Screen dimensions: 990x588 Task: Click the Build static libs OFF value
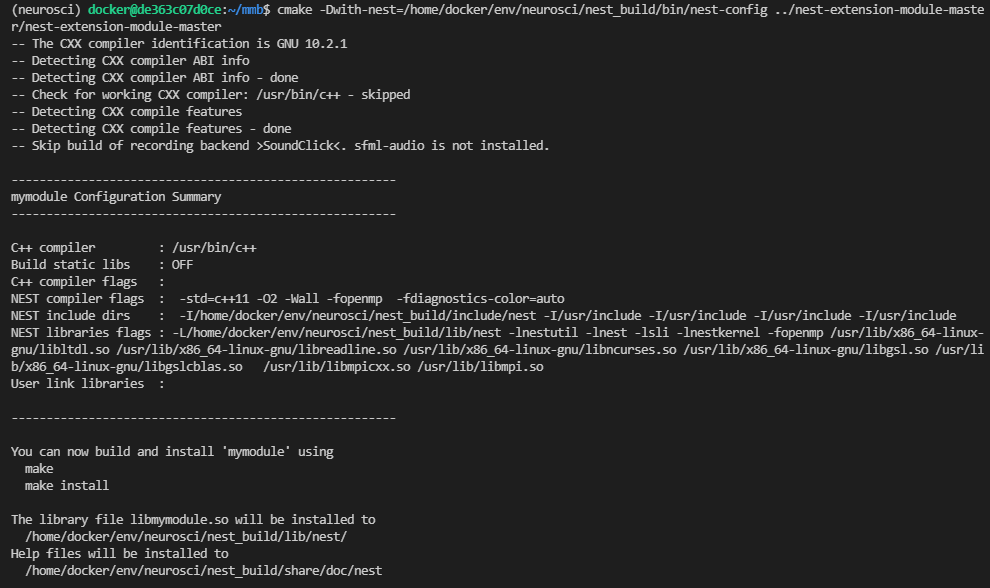click(182, 265)
